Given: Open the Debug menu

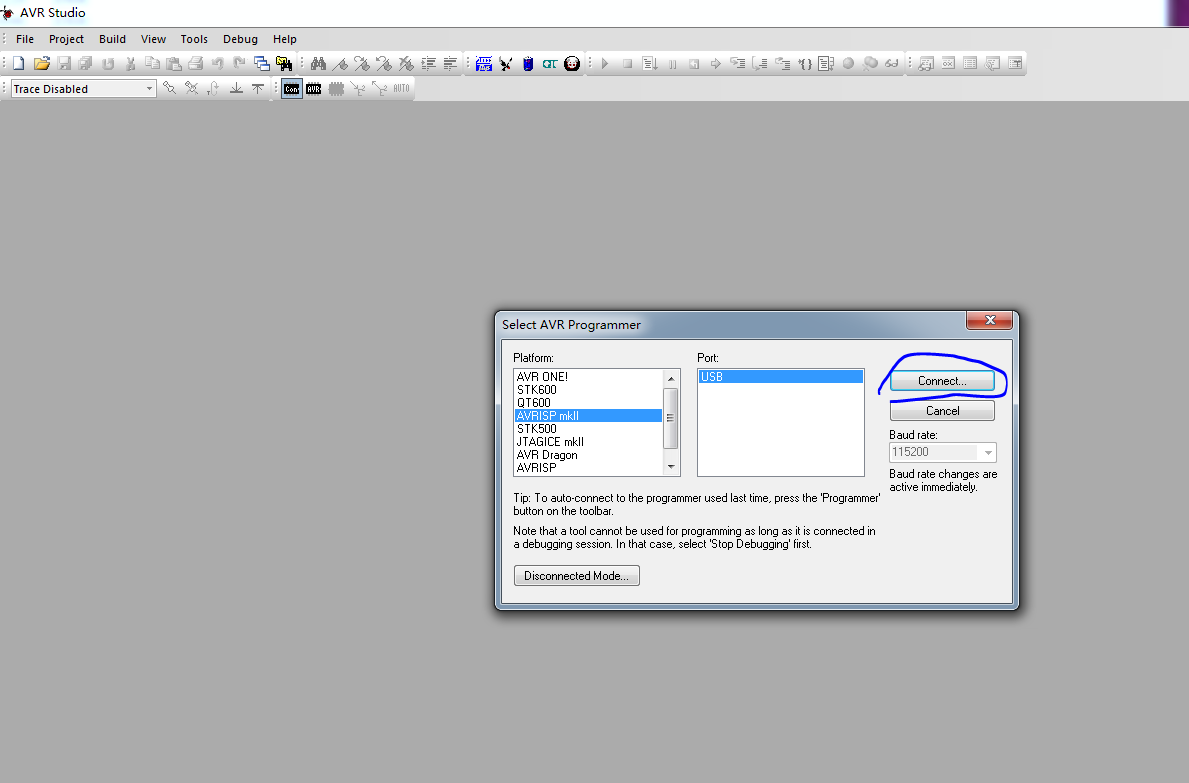Looking at the screenshot, I should 240,39.
